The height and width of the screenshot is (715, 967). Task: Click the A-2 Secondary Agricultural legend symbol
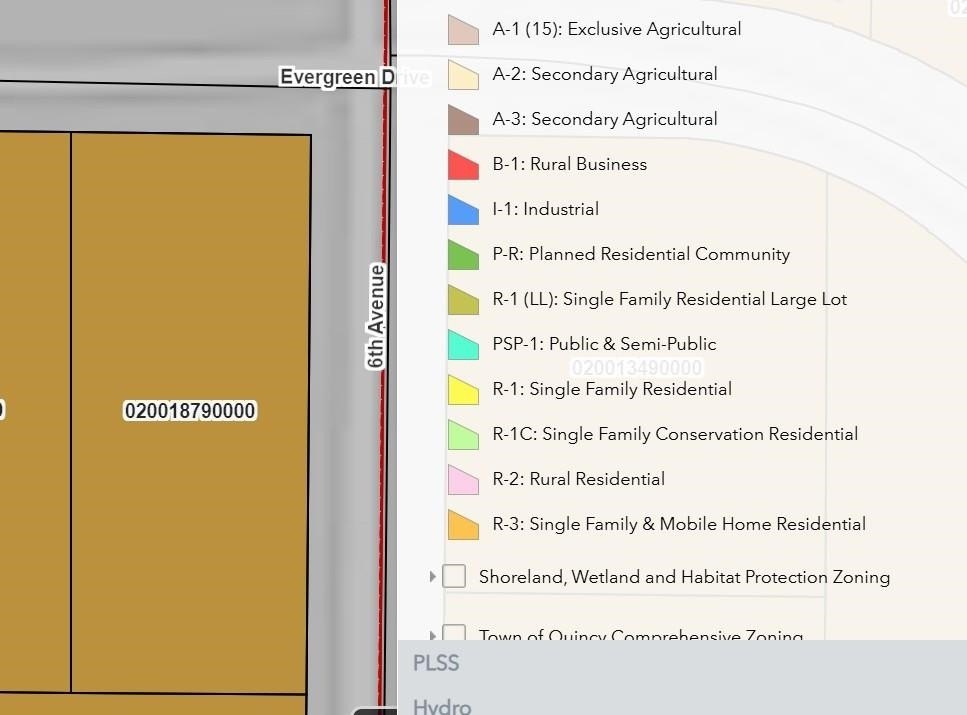463,75
